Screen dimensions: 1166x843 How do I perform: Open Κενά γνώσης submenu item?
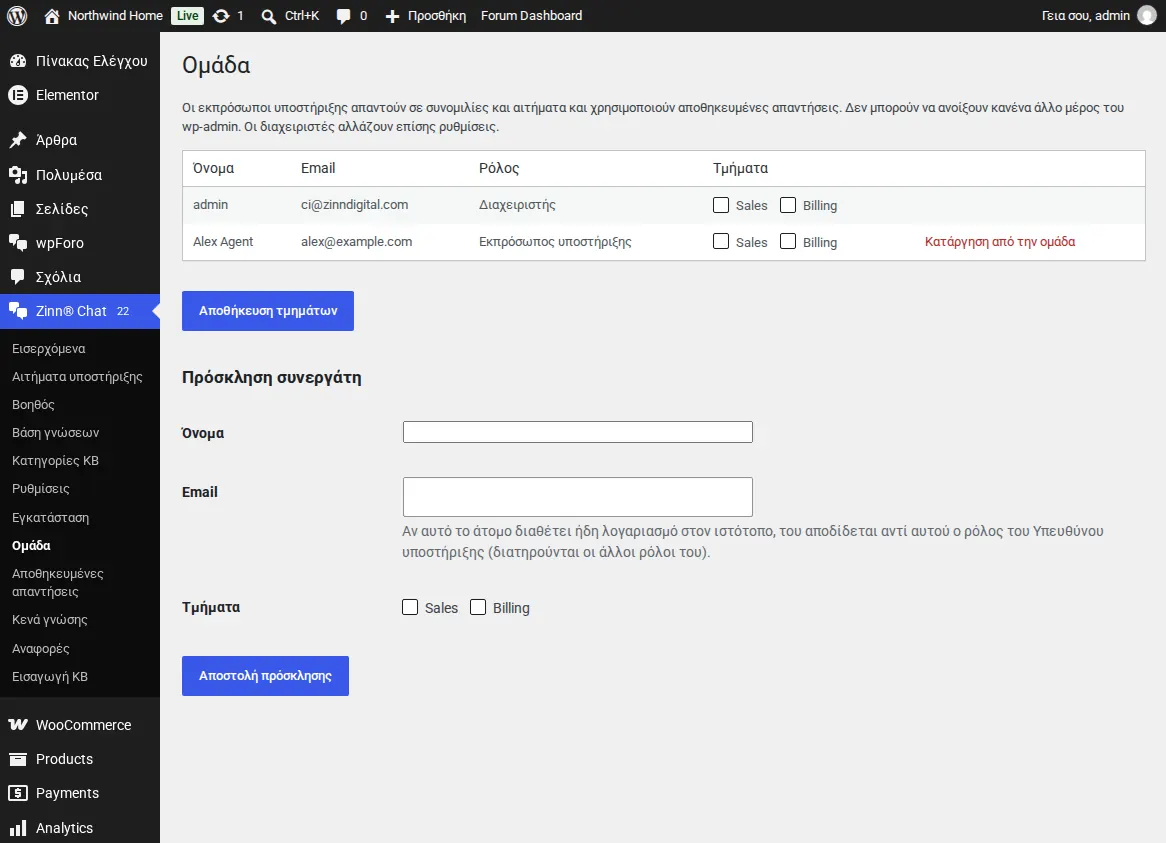click(x=50, y=619)
